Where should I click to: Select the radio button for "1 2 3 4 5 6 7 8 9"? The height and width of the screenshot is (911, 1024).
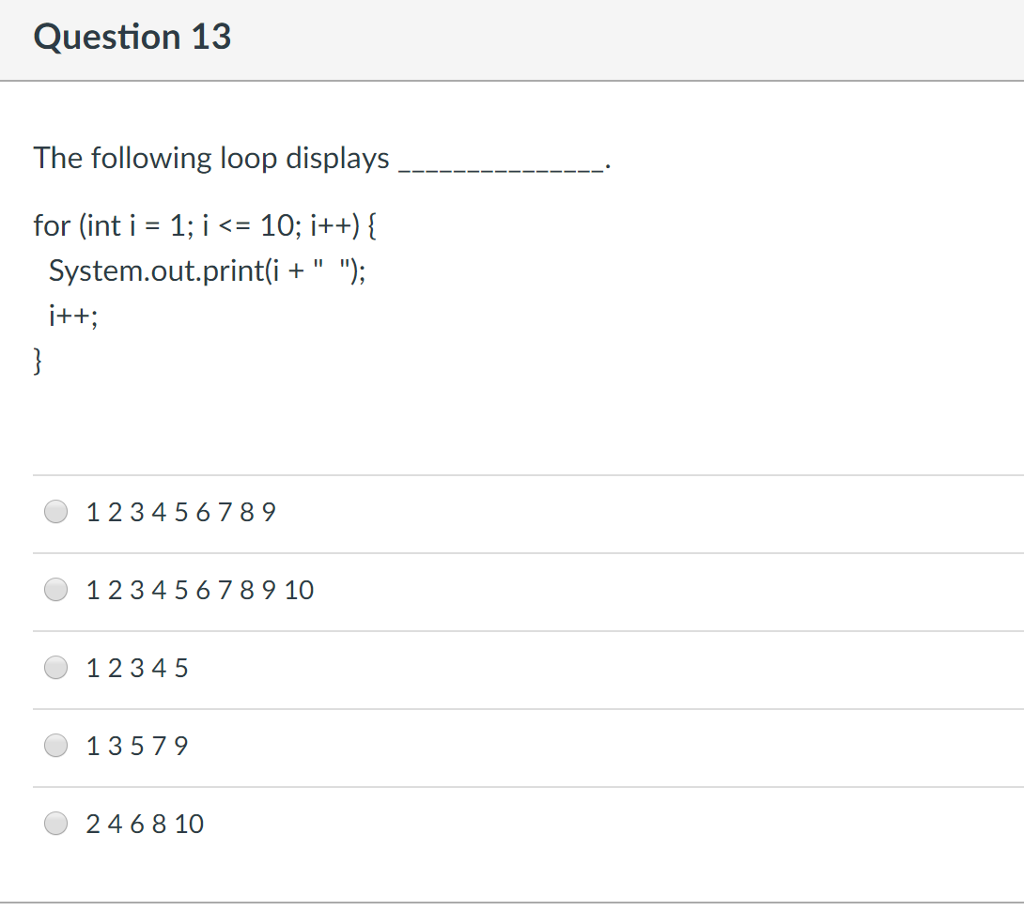(x=56, y=511)
